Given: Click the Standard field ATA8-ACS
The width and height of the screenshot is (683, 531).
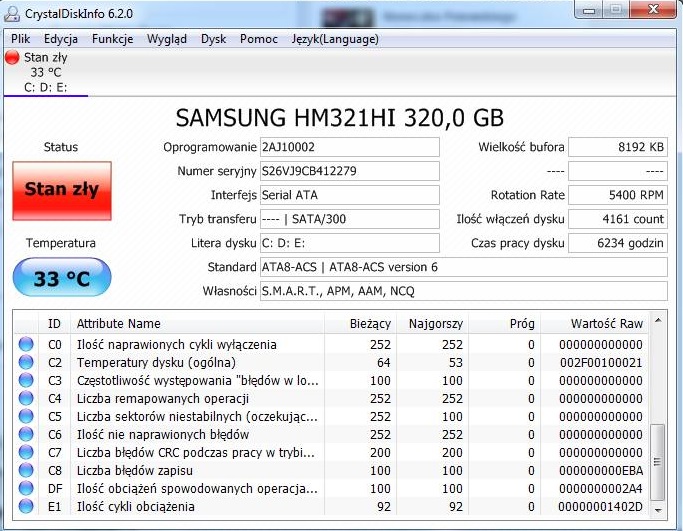Looking at the screenshot, I should point(463,267).
